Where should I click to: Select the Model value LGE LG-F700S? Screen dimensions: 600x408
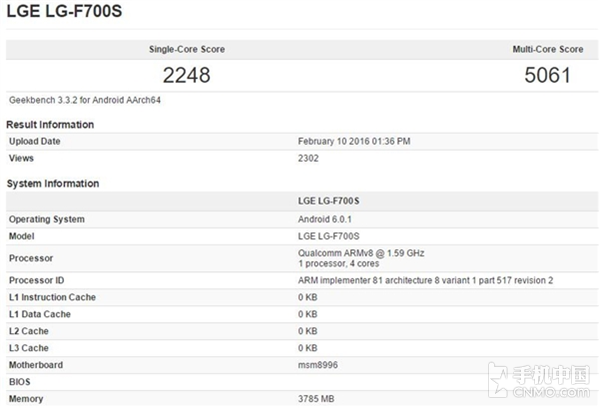click(x=329, y=236)
